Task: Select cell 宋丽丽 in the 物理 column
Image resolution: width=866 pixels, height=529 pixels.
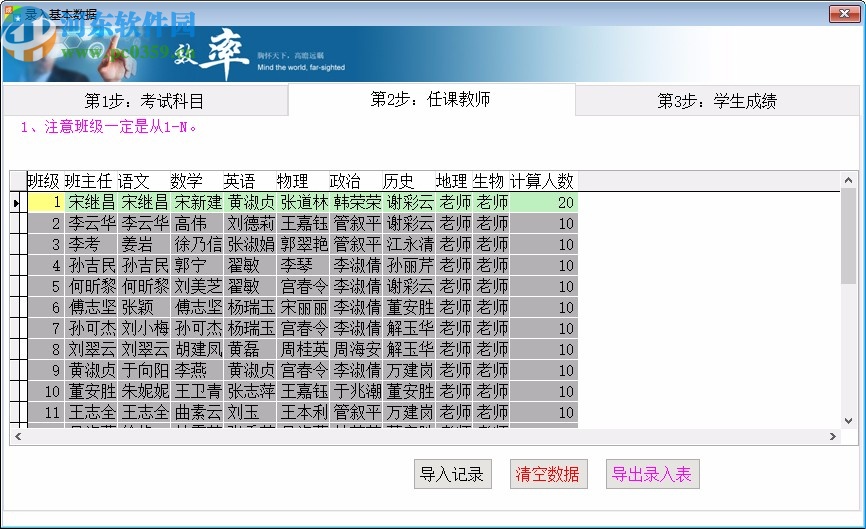Action: pos(303,308)
